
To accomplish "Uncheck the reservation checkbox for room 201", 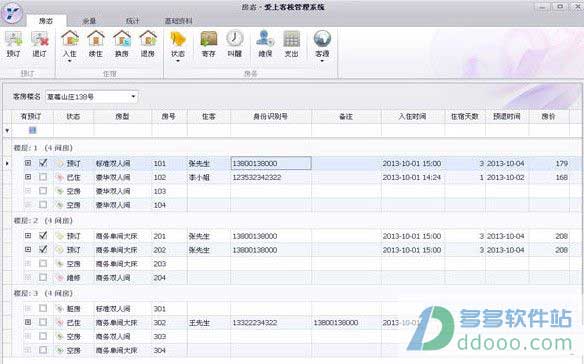I will click(43, 235).
